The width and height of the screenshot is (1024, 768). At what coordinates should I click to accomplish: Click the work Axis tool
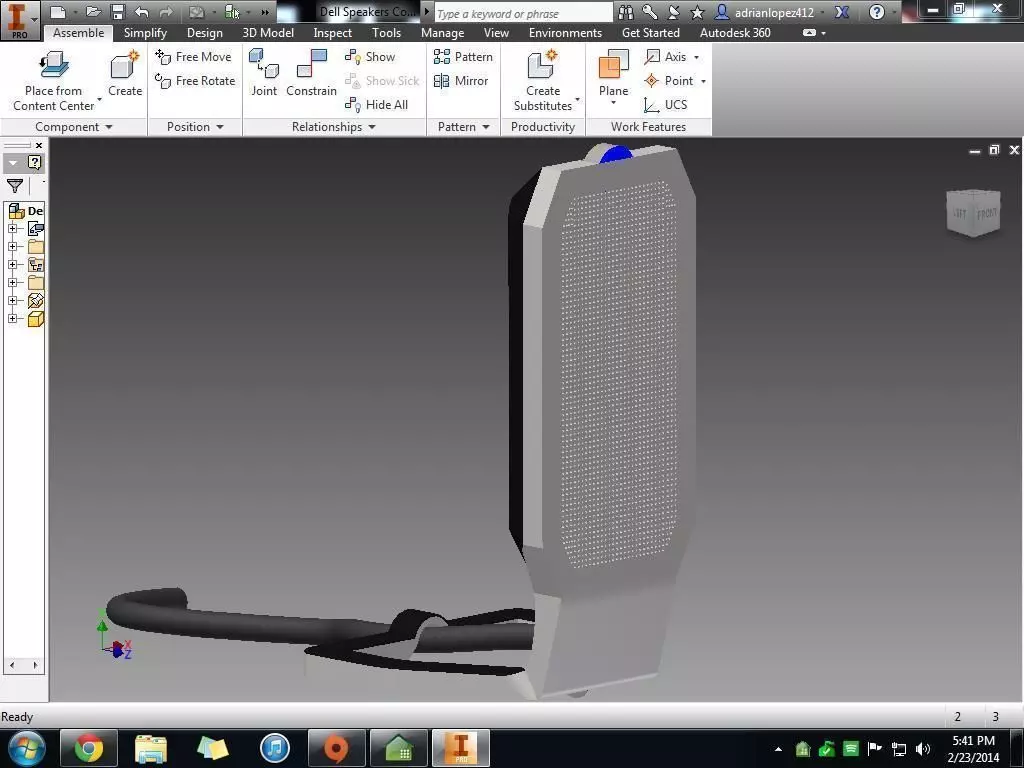665,57
